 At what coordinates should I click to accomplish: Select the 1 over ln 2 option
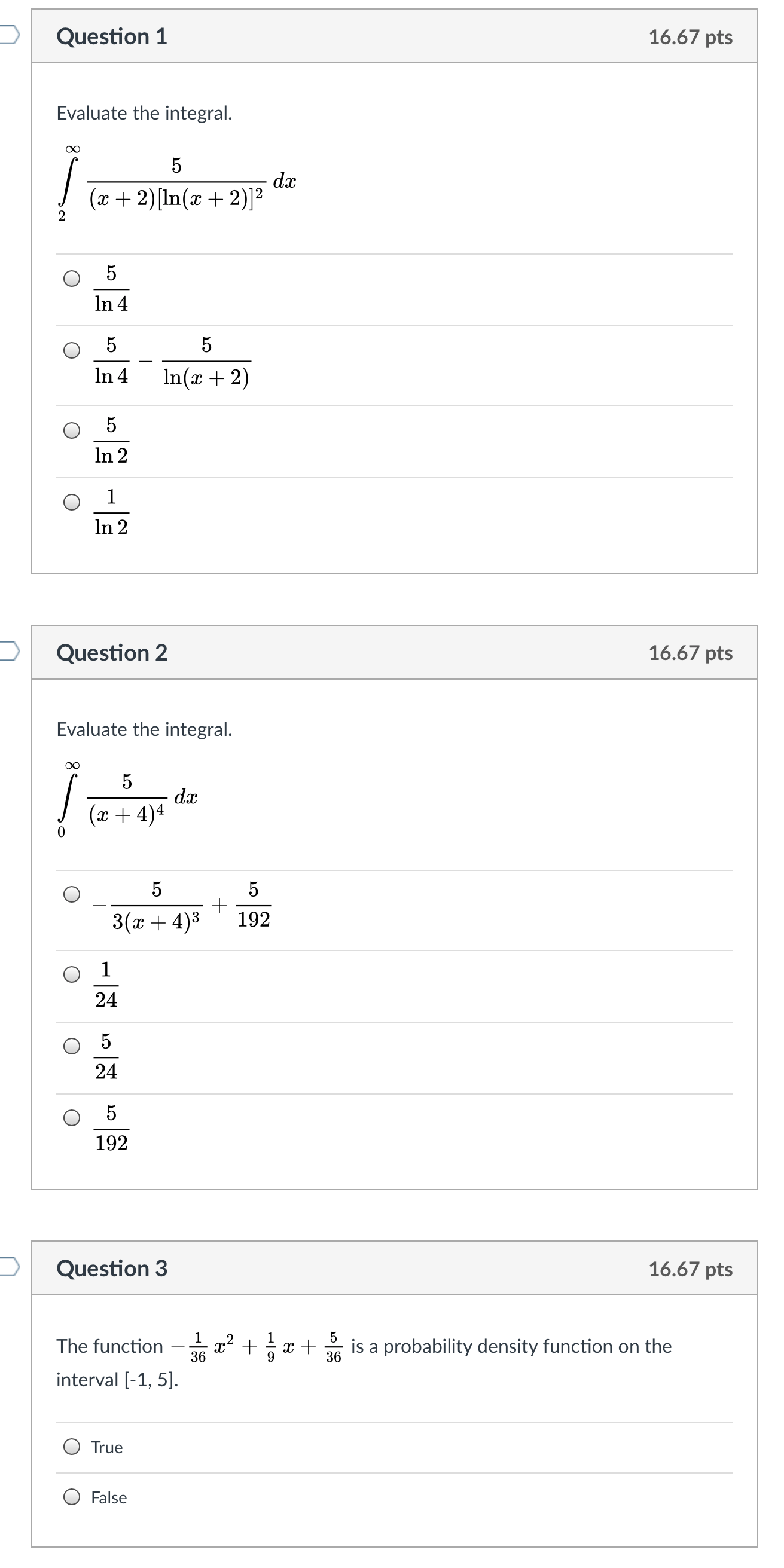coord(72,502)
